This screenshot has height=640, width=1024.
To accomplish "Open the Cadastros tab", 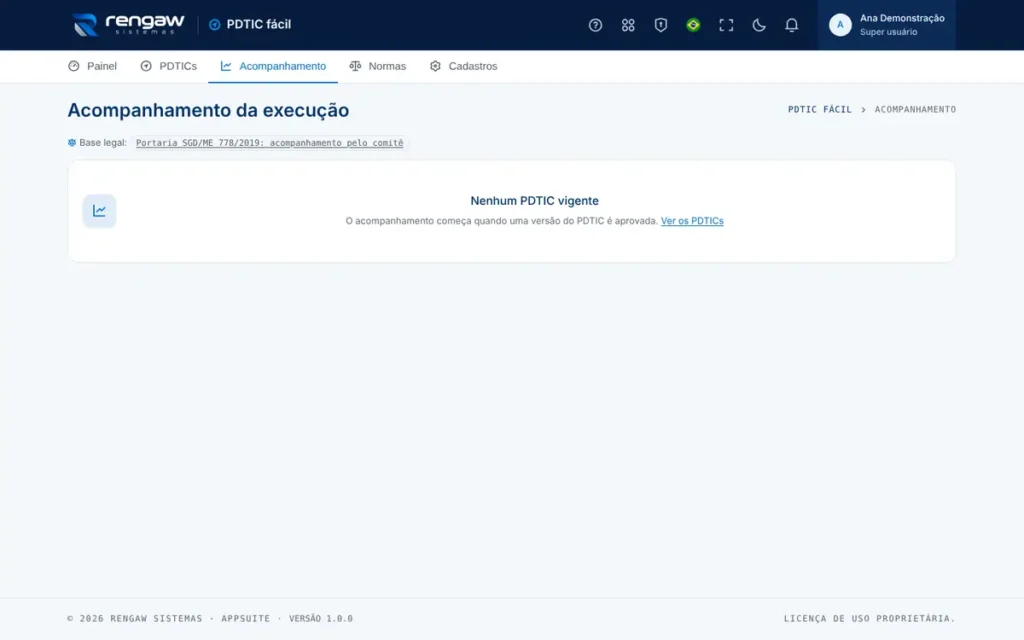I will [463, 66].
